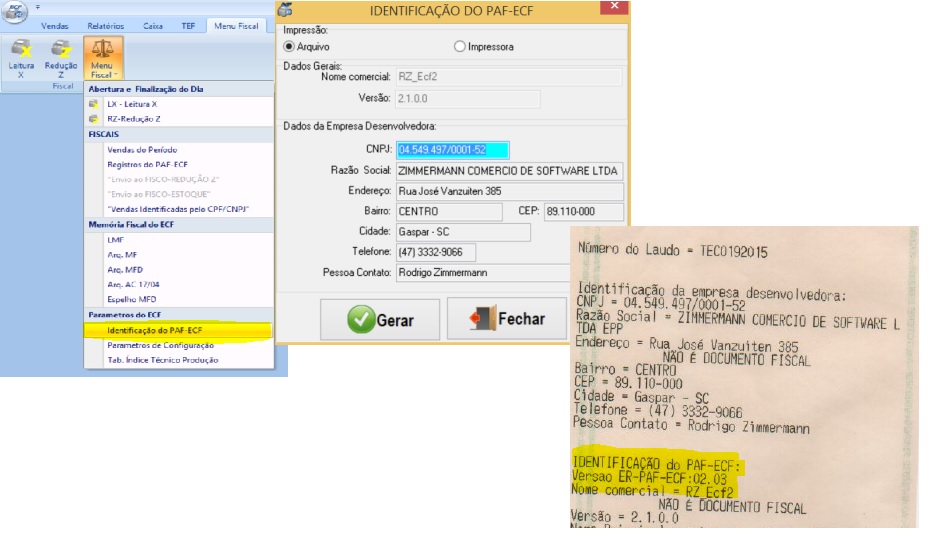The width and height of the screenshot is (934, 538).
Task: Click the icon beside LX - Leitura X
Action: pos(94,104)
